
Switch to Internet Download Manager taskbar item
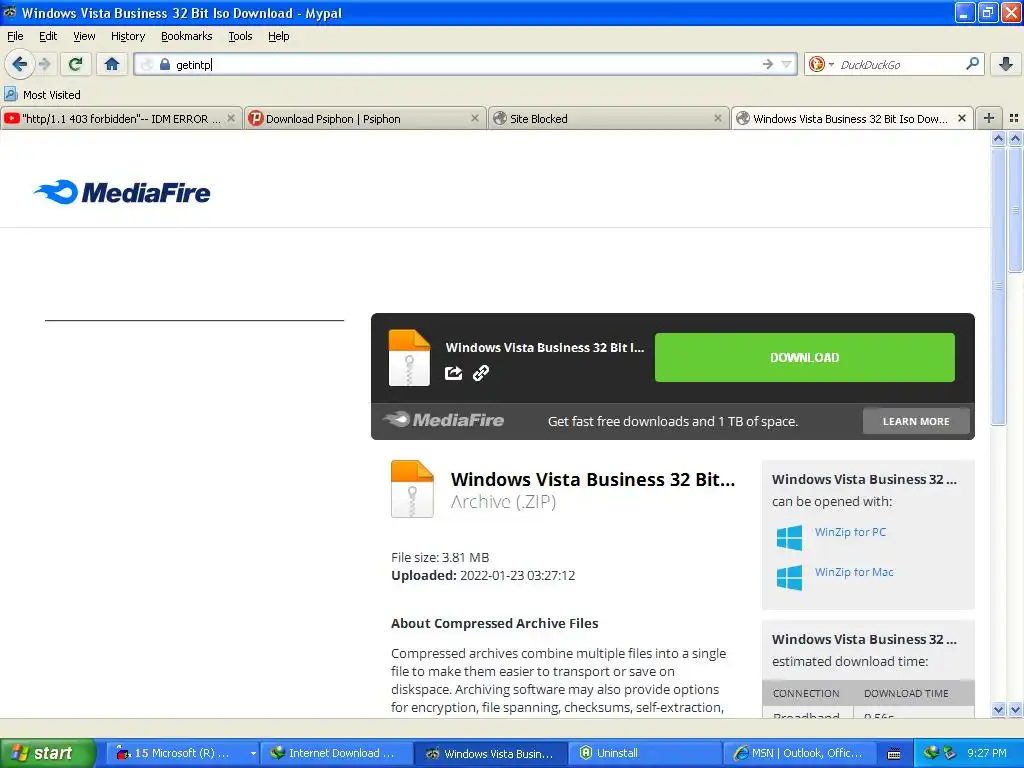coord(336,753)
